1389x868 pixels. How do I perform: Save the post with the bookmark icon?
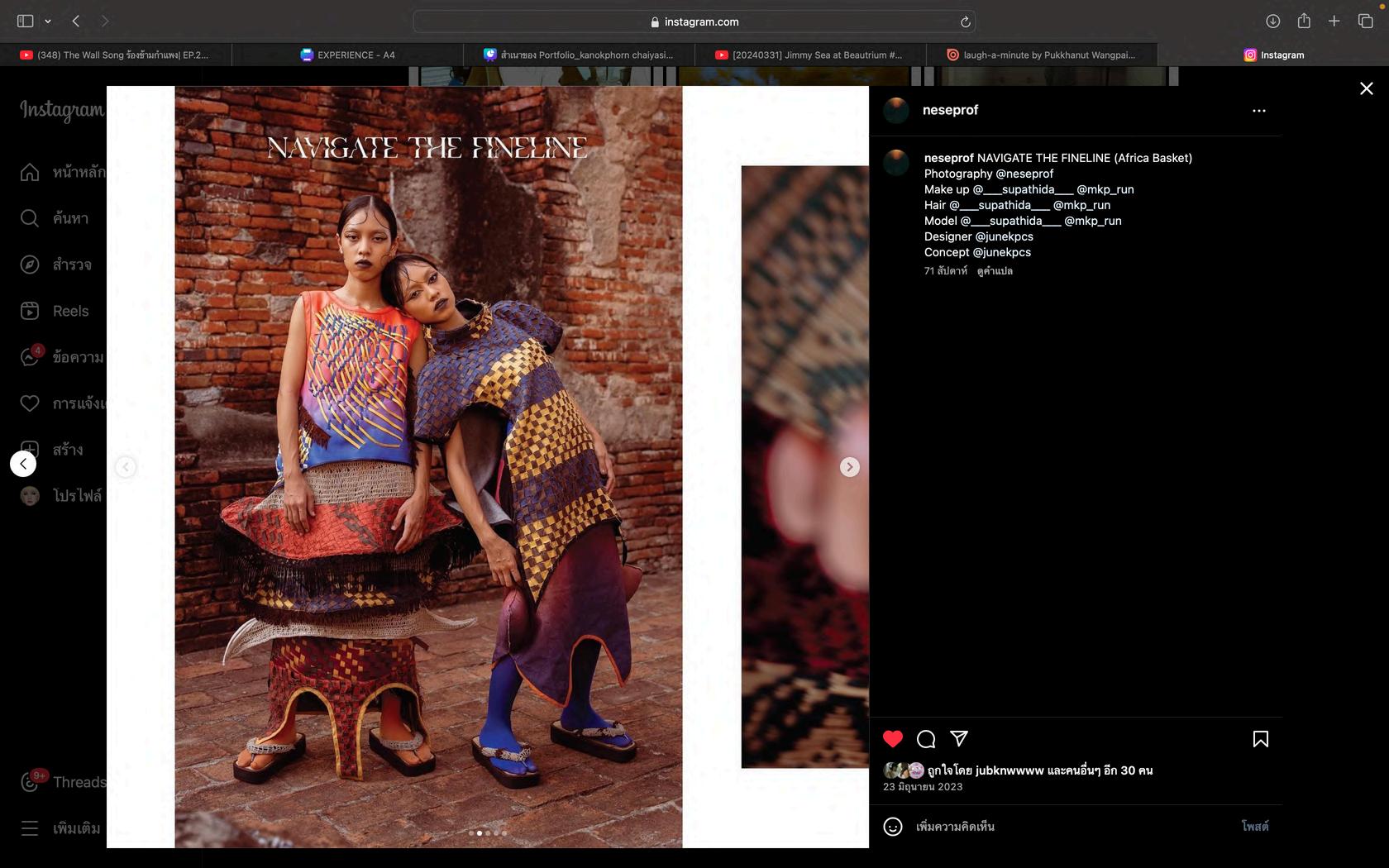1260,739
